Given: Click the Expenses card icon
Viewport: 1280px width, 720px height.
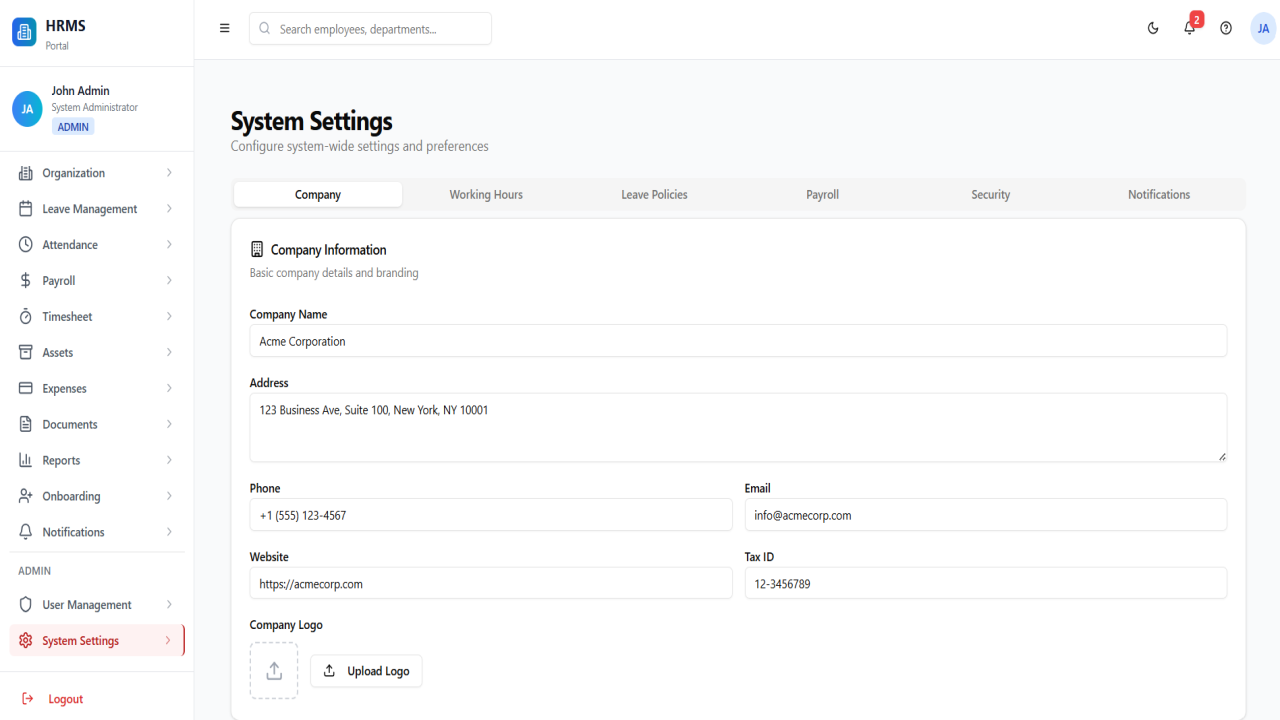Looking at the screenshot, I should click(26, 389).
